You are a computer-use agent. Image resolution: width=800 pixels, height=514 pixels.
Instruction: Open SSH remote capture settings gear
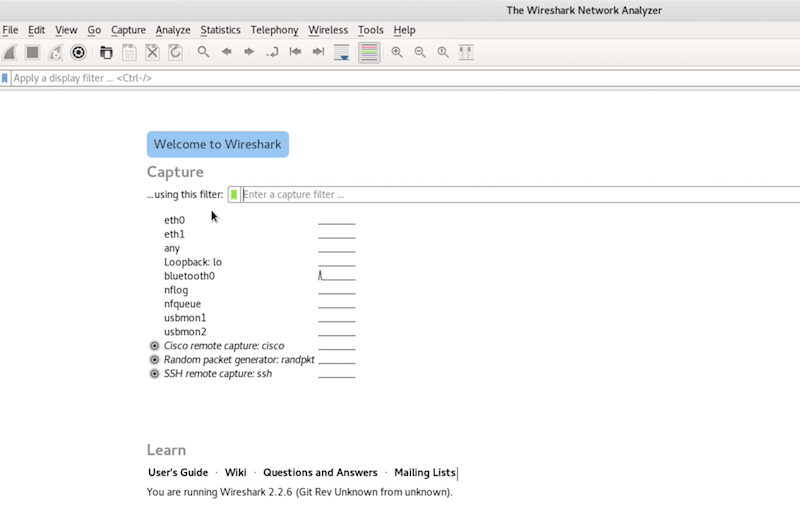pyautogui.click(x=154, y=374)
